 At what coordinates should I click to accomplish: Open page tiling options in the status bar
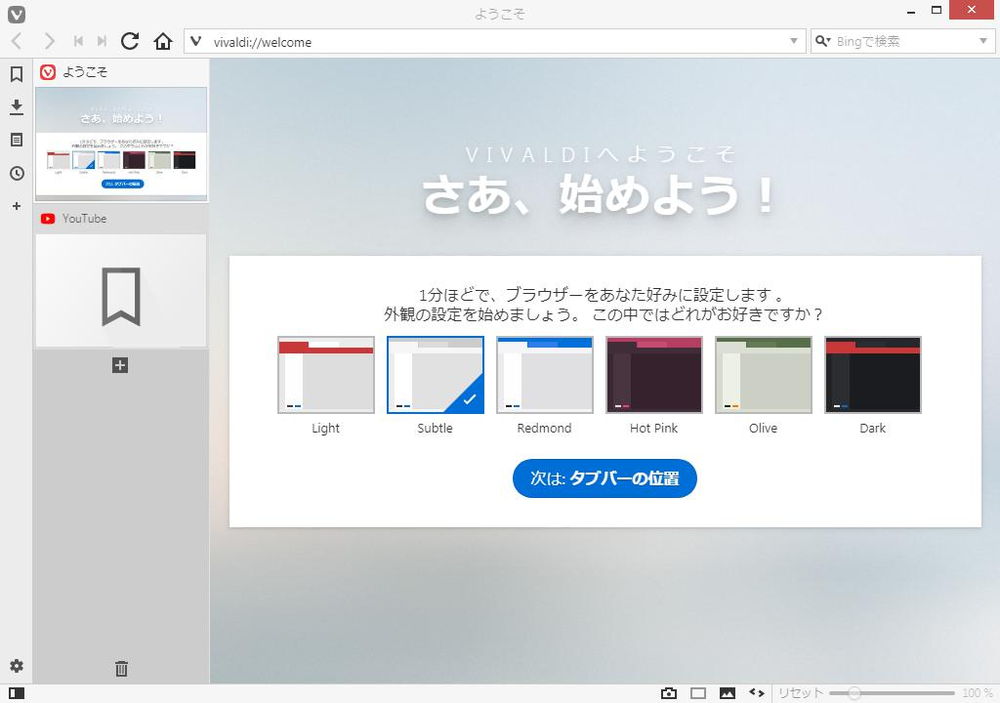[696, 692]
